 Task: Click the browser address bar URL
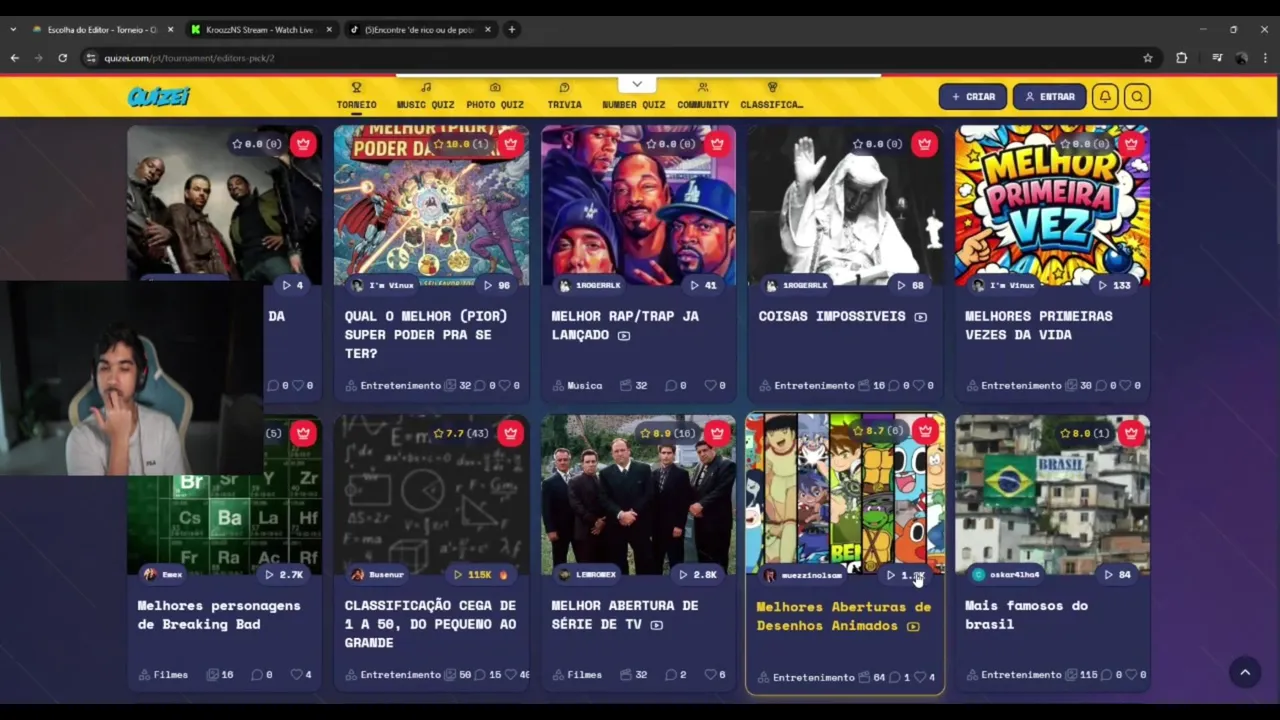tap(189, 58)
